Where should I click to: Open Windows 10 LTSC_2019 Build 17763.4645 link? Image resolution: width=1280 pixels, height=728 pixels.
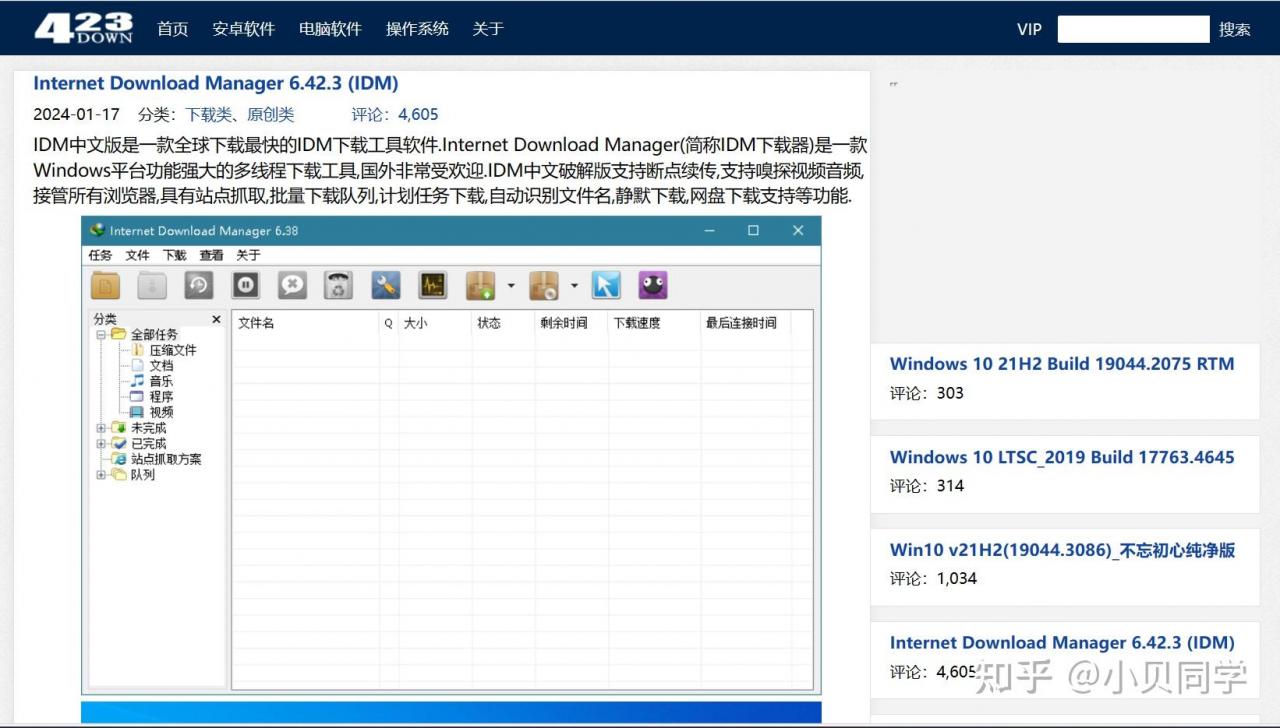point(1062,457)
